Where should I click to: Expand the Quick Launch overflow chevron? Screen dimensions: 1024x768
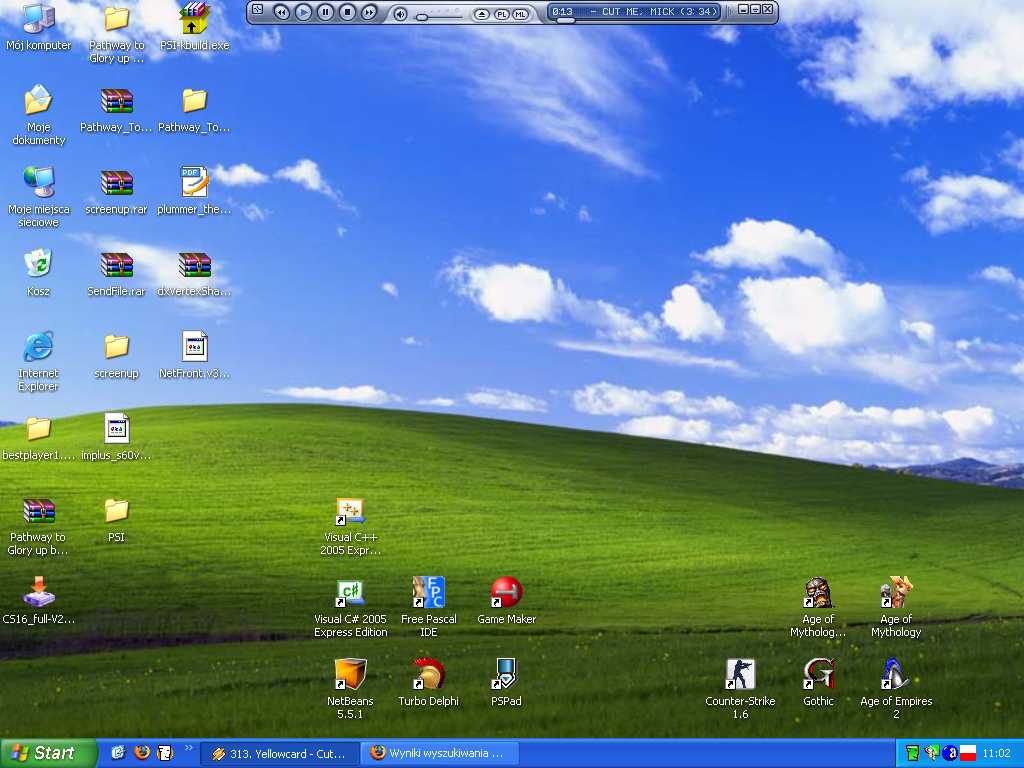(x=189, y=748)
